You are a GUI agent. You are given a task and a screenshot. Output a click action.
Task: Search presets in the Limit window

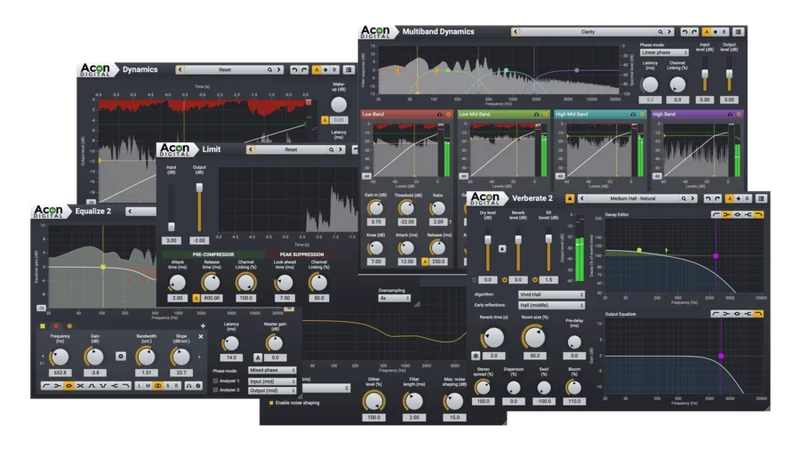[331, 149]
